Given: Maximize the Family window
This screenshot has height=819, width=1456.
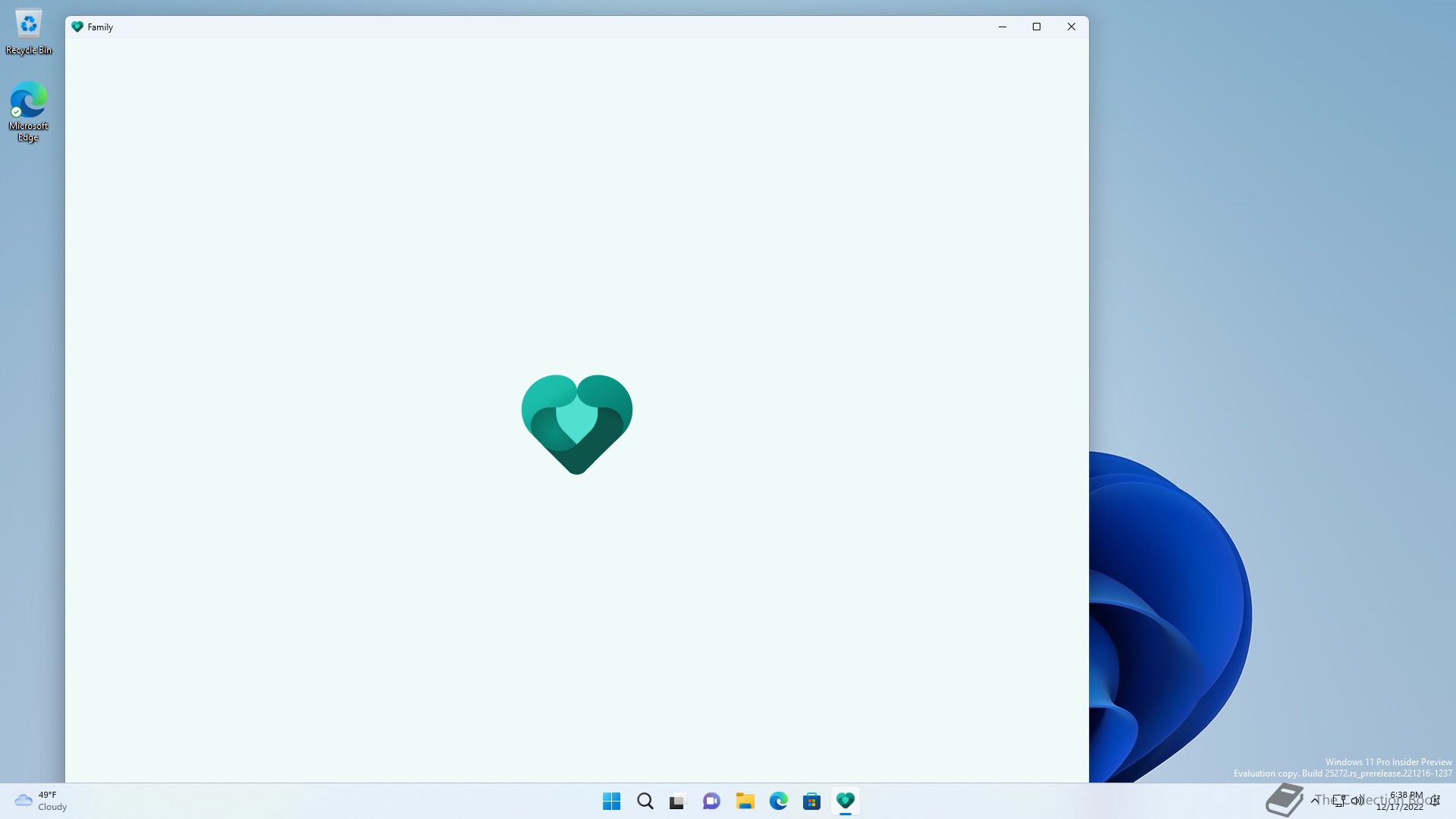Looking at the screenshot, I should [1037, 27].
